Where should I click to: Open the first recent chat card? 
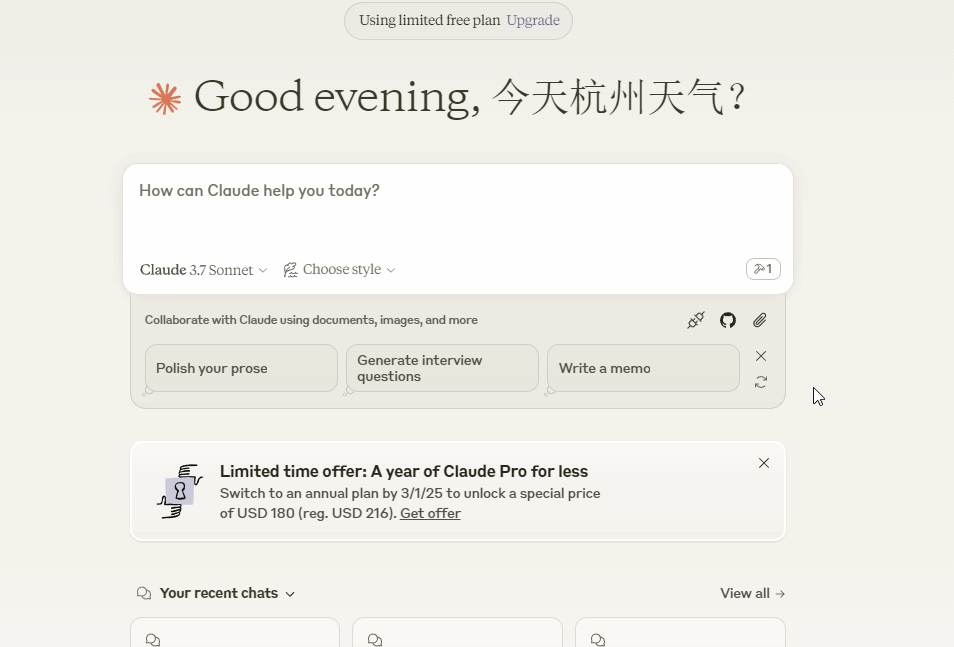point(235,632)
